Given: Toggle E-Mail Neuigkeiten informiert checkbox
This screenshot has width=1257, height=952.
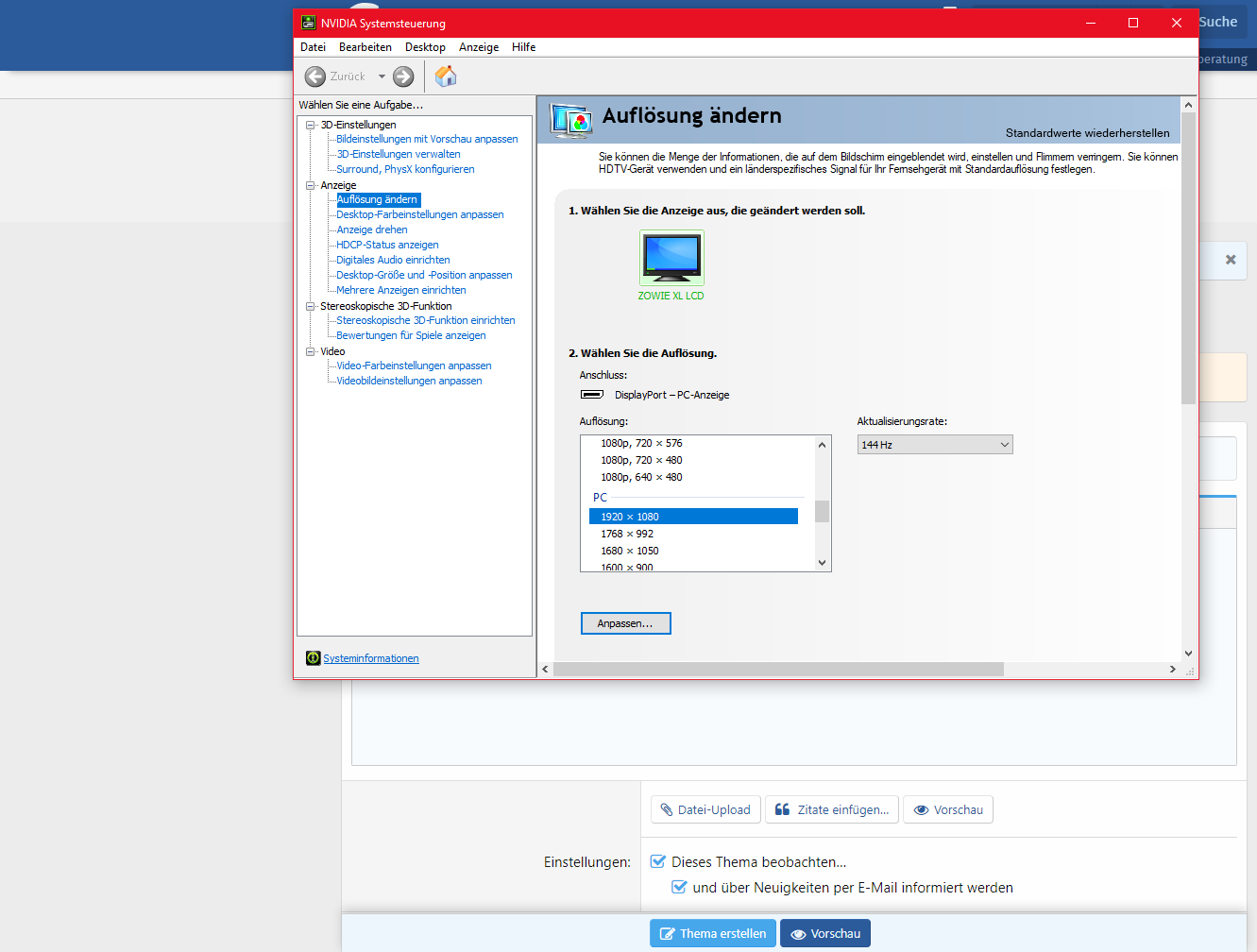Looking at the screenshot, I should tap(679, 887).
